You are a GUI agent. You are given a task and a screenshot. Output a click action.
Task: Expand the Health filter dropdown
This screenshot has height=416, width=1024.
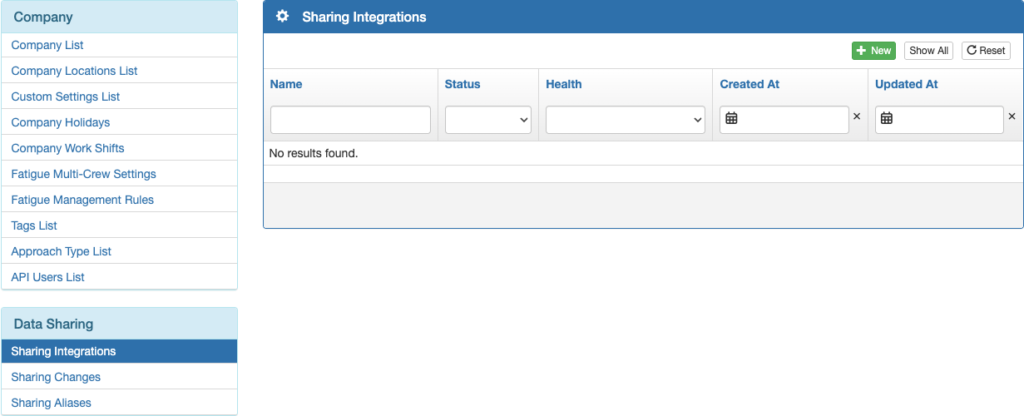click(625, 120)
